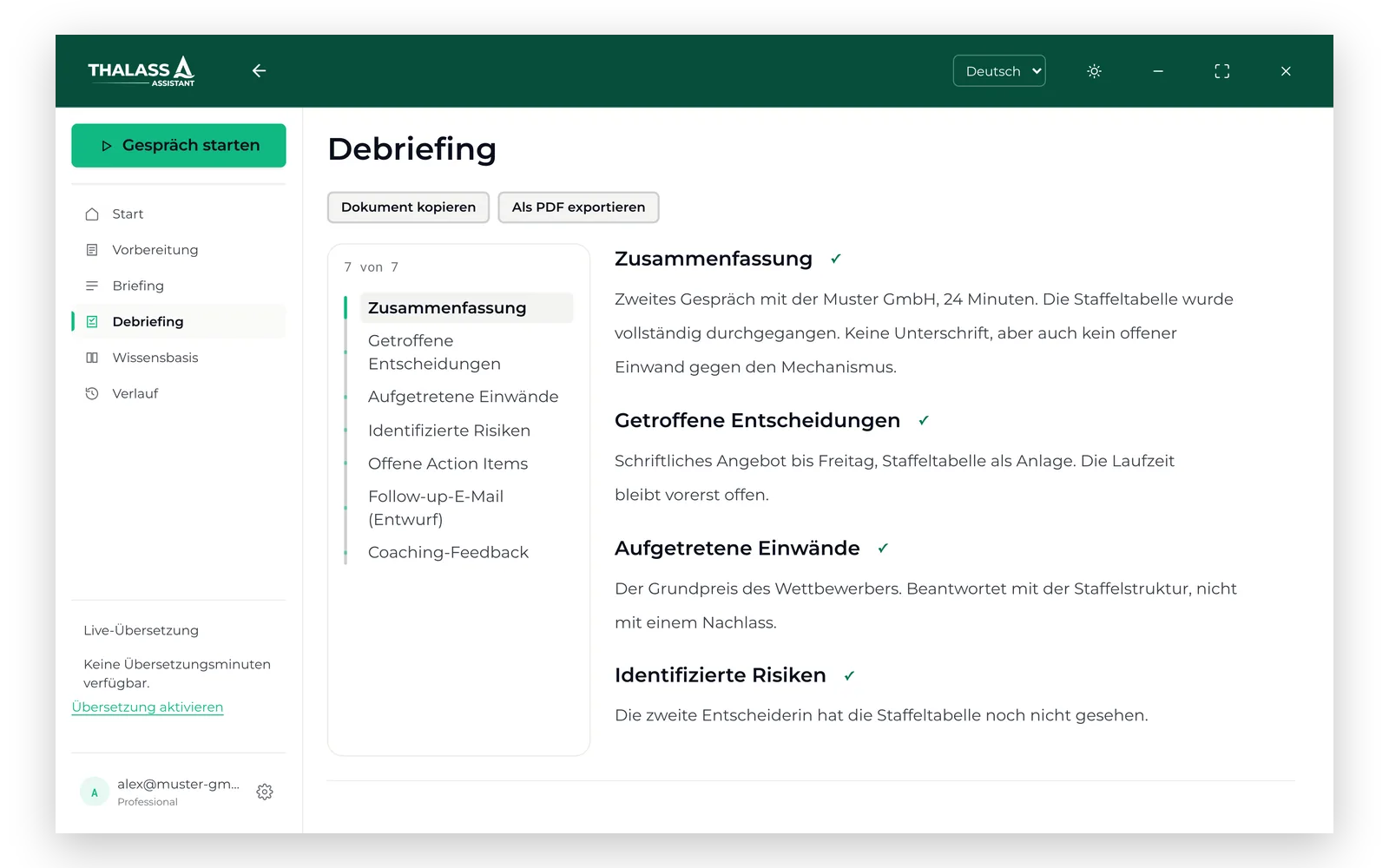Select Zusammenfassung in the outline

point(466,308)
